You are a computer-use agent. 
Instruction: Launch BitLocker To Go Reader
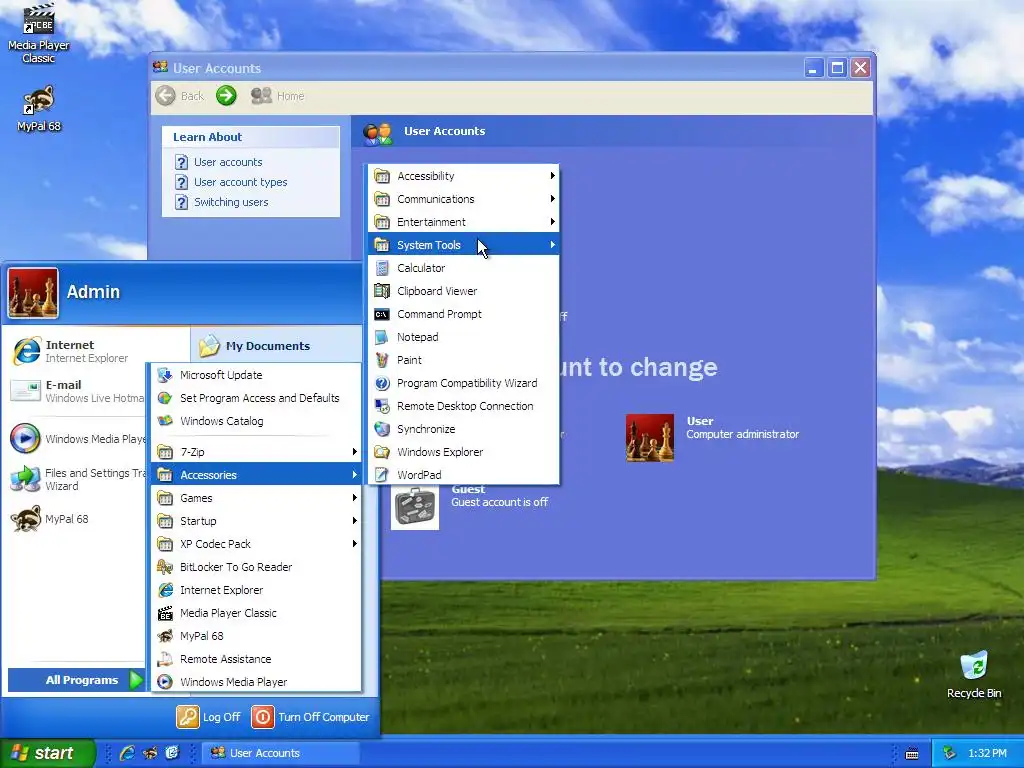pos(256,567)
